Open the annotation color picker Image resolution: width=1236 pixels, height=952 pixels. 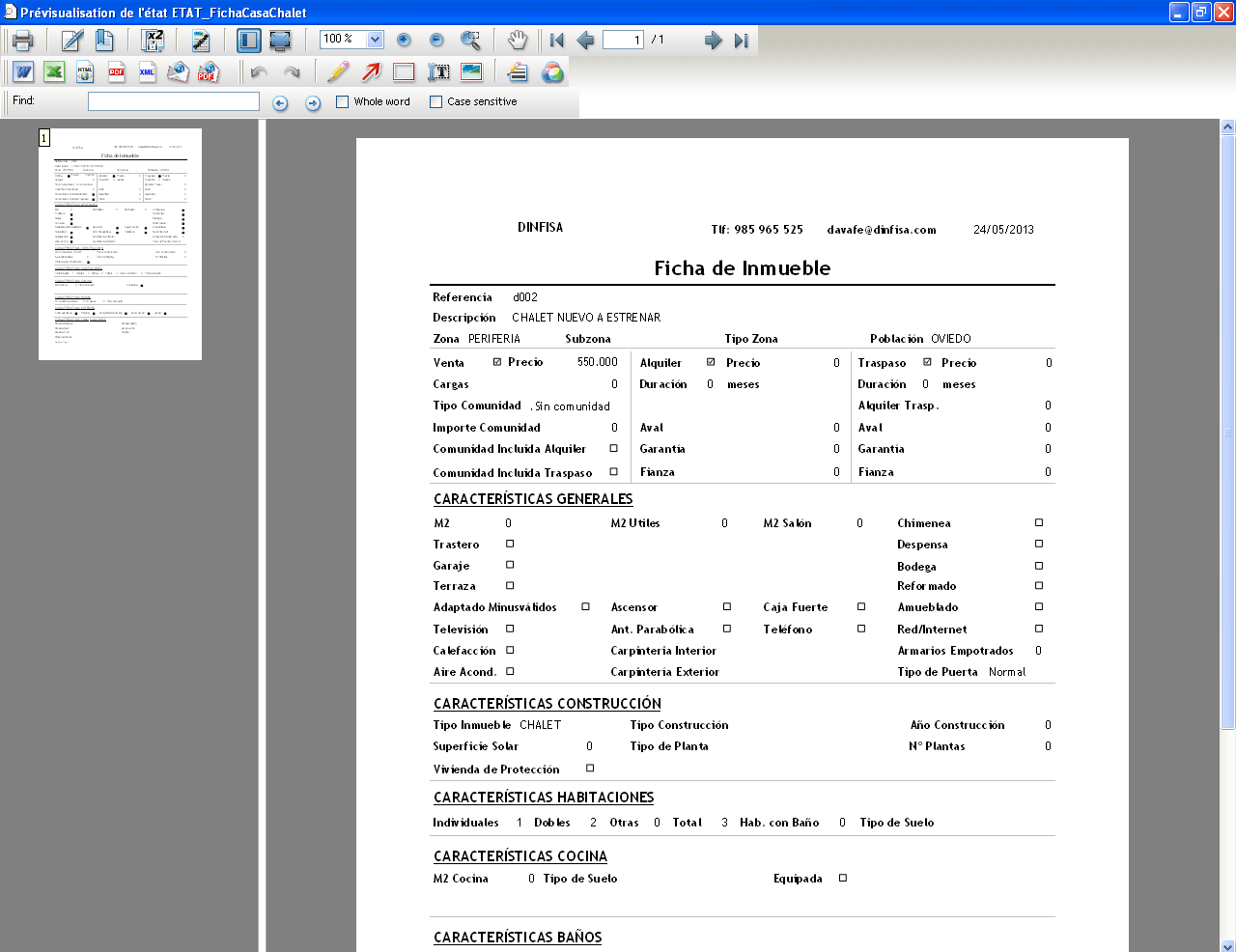point(552,72)
